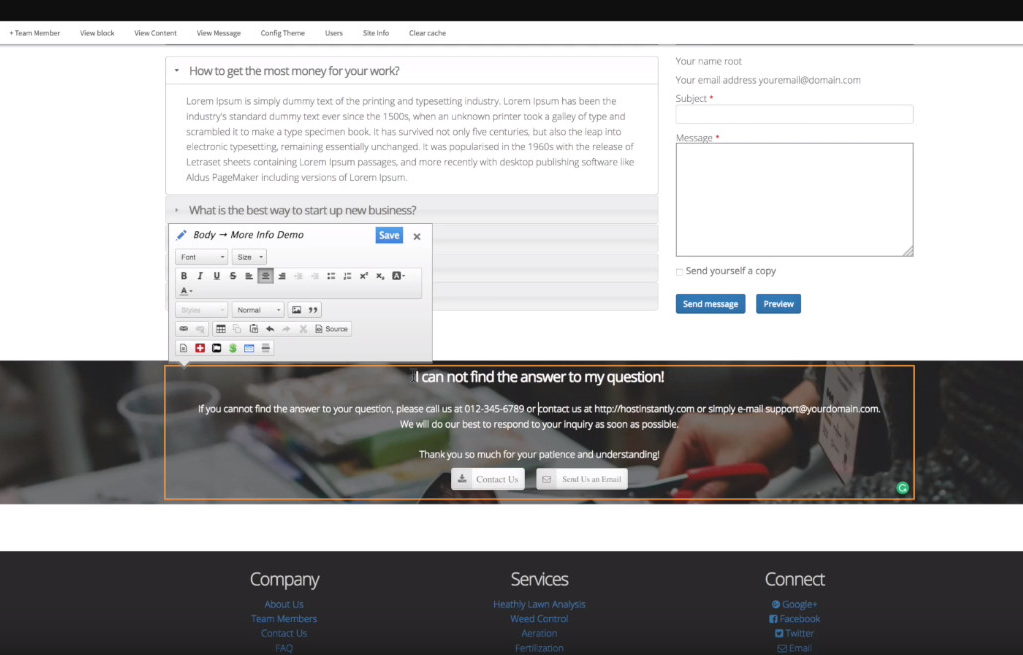Click the blue Save button

pyautogui.click(x=389, y=236)
